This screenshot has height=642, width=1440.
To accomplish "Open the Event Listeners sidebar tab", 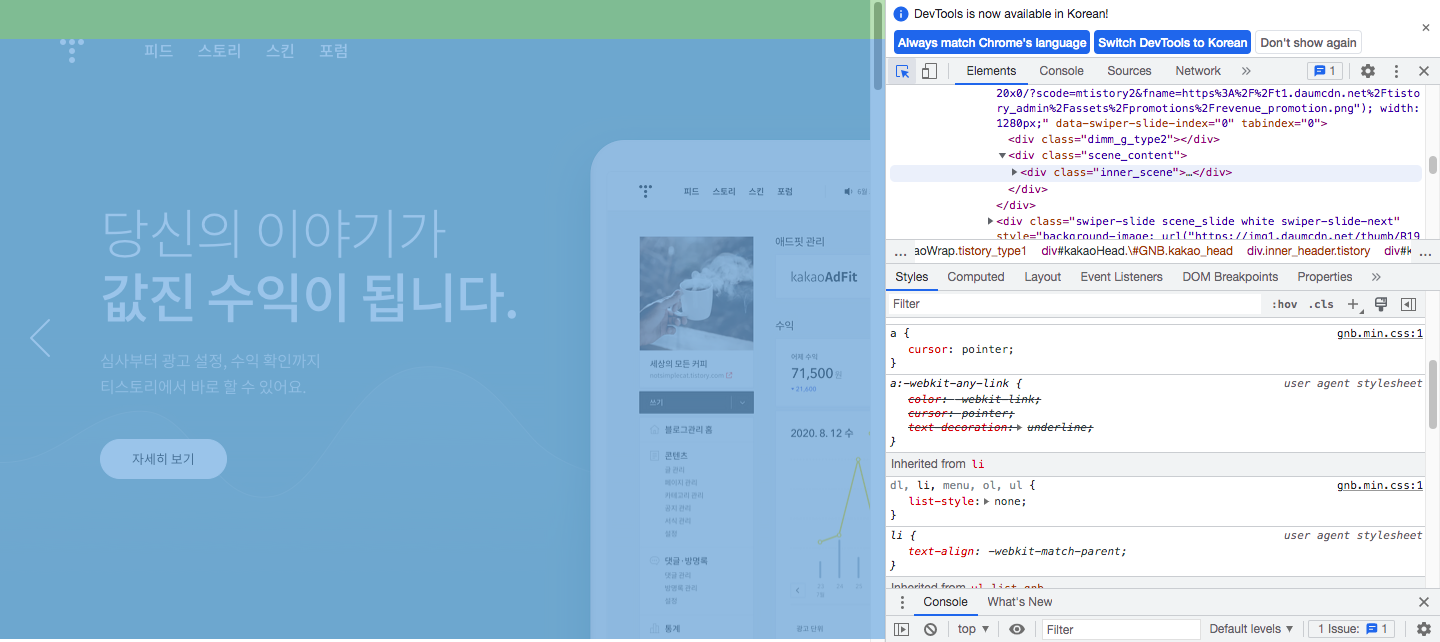I will coord(1121,277).
